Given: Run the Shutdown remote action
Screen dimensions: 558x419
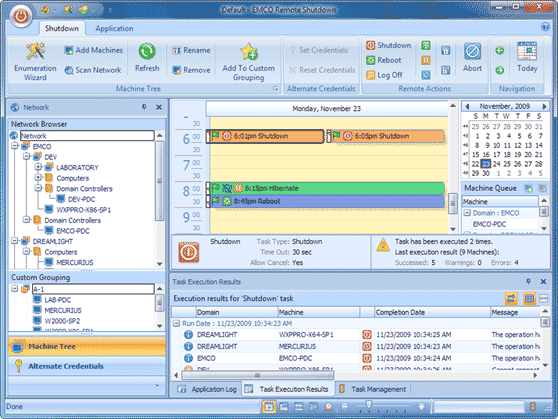Looking at the screenshot, I should click(x=389, y=45).
